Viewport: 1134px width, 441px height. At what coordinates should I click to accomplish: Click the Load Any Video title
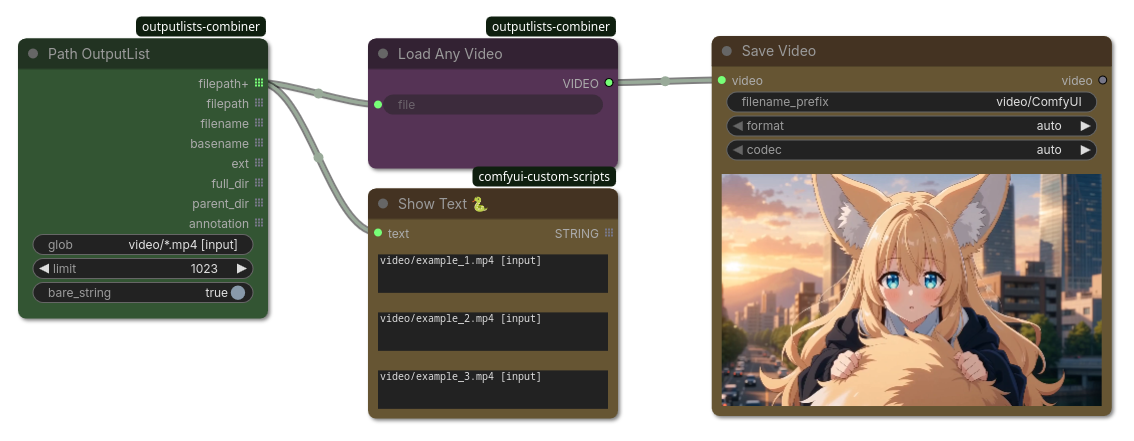[450, 54]
